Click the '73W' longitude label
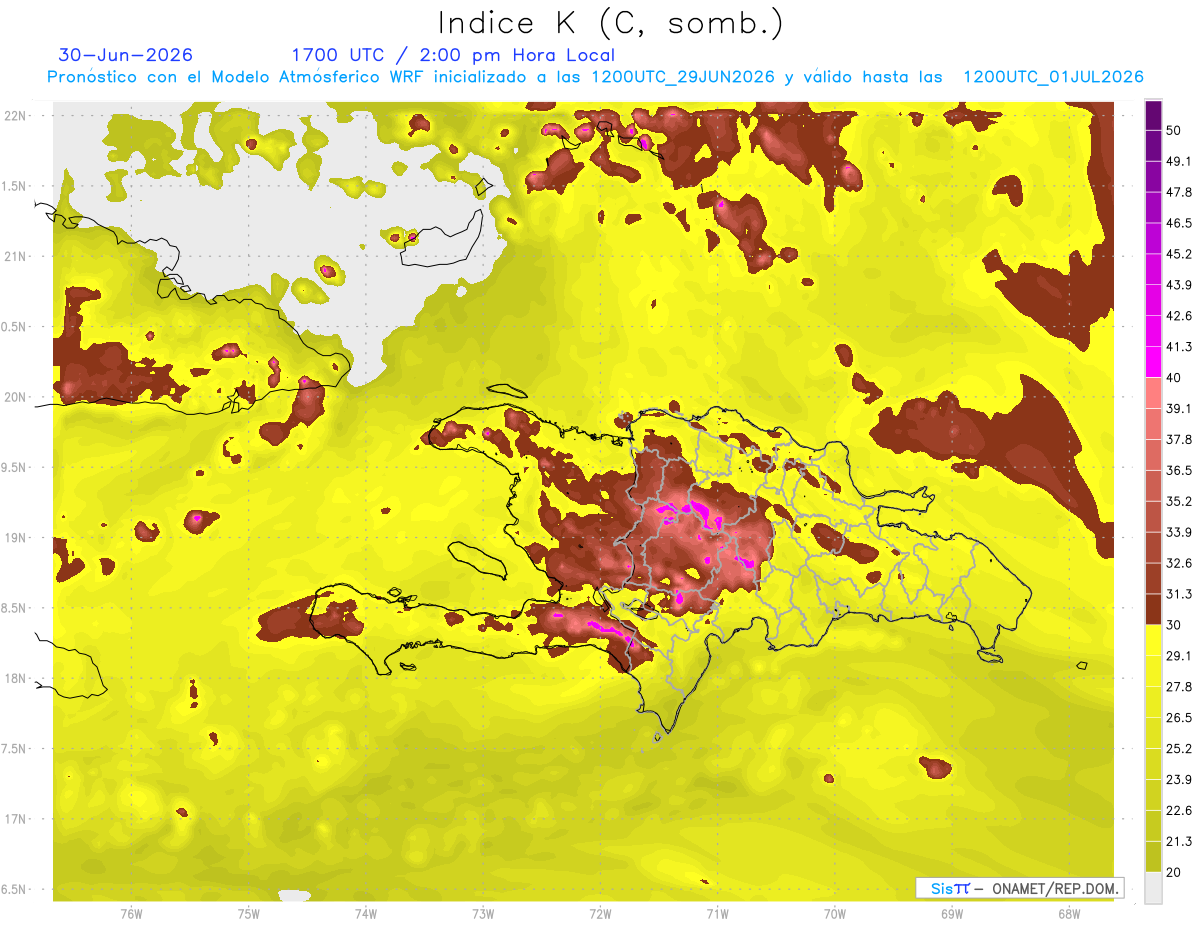The width and height of the screenshot is (1200, 927). coord(483,913)
